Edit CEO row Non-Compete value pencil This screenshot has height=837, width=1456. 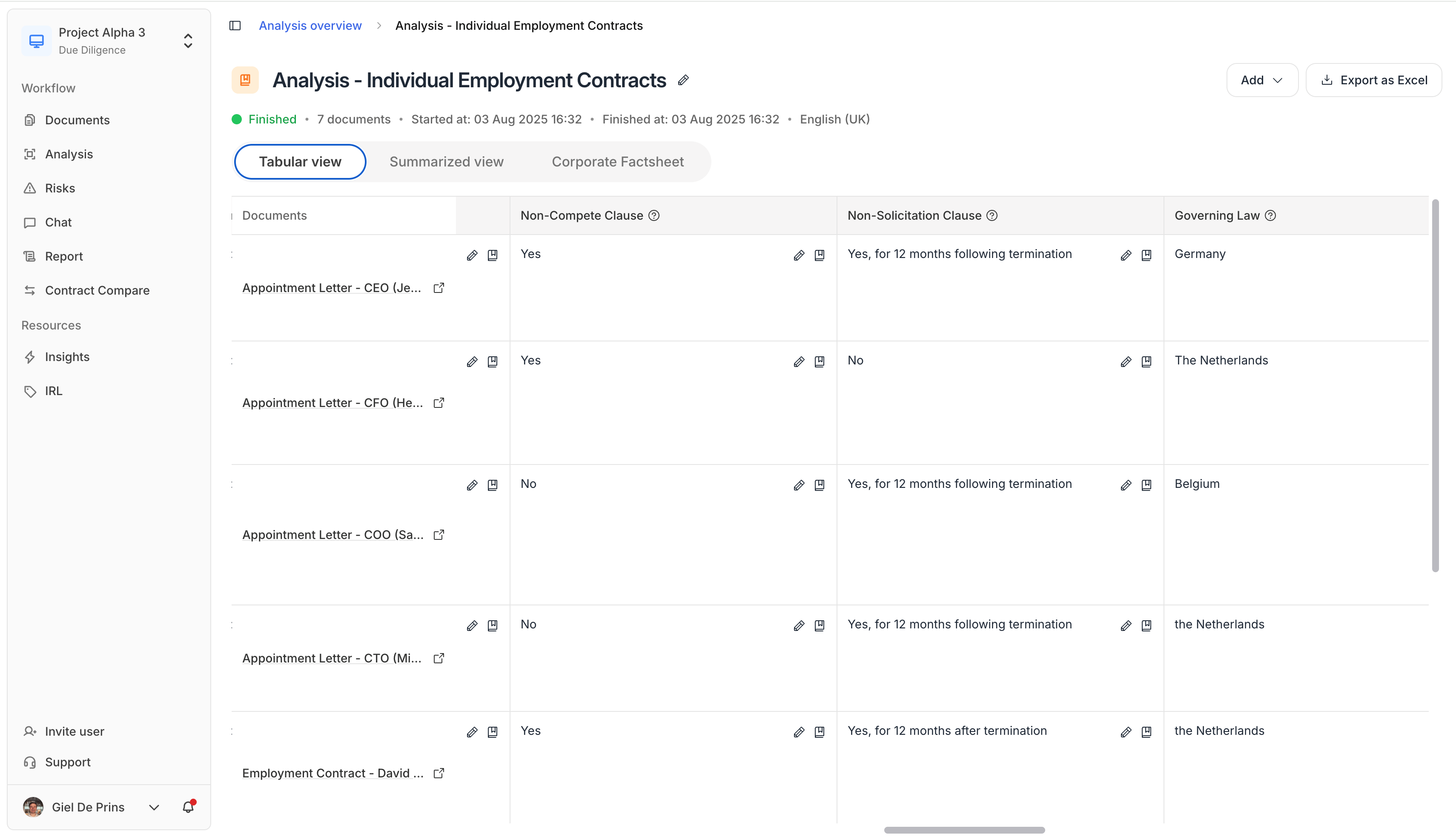[x=799, y=255]
